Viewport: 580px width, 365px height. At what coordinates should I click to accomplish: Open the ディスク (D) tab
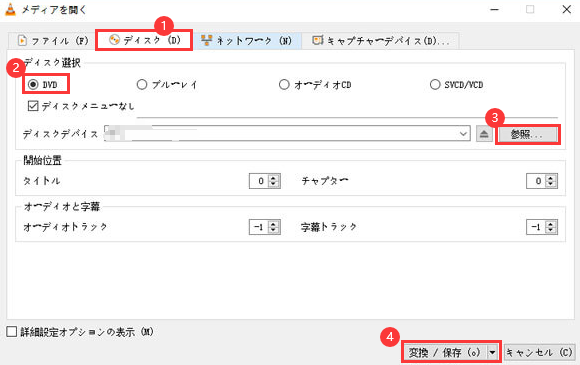(x=144, y=40)
